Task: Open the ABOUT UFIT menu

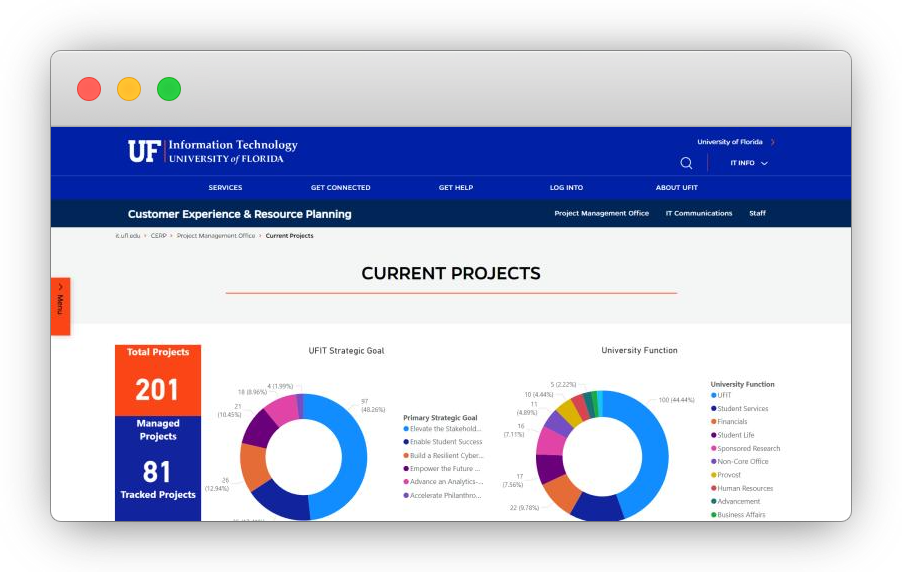Action: pos(676,188)
